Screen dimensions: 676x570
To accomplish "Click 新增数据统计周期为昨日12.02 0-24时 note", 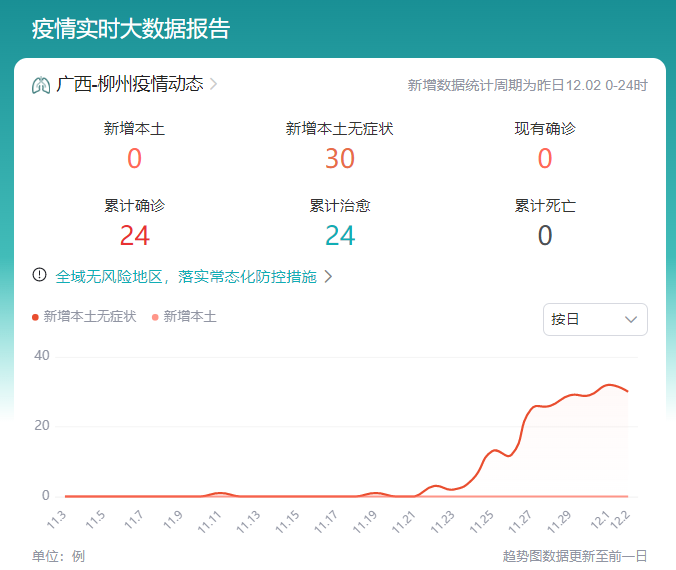I will pyautogui.click(x=527, y=85).
